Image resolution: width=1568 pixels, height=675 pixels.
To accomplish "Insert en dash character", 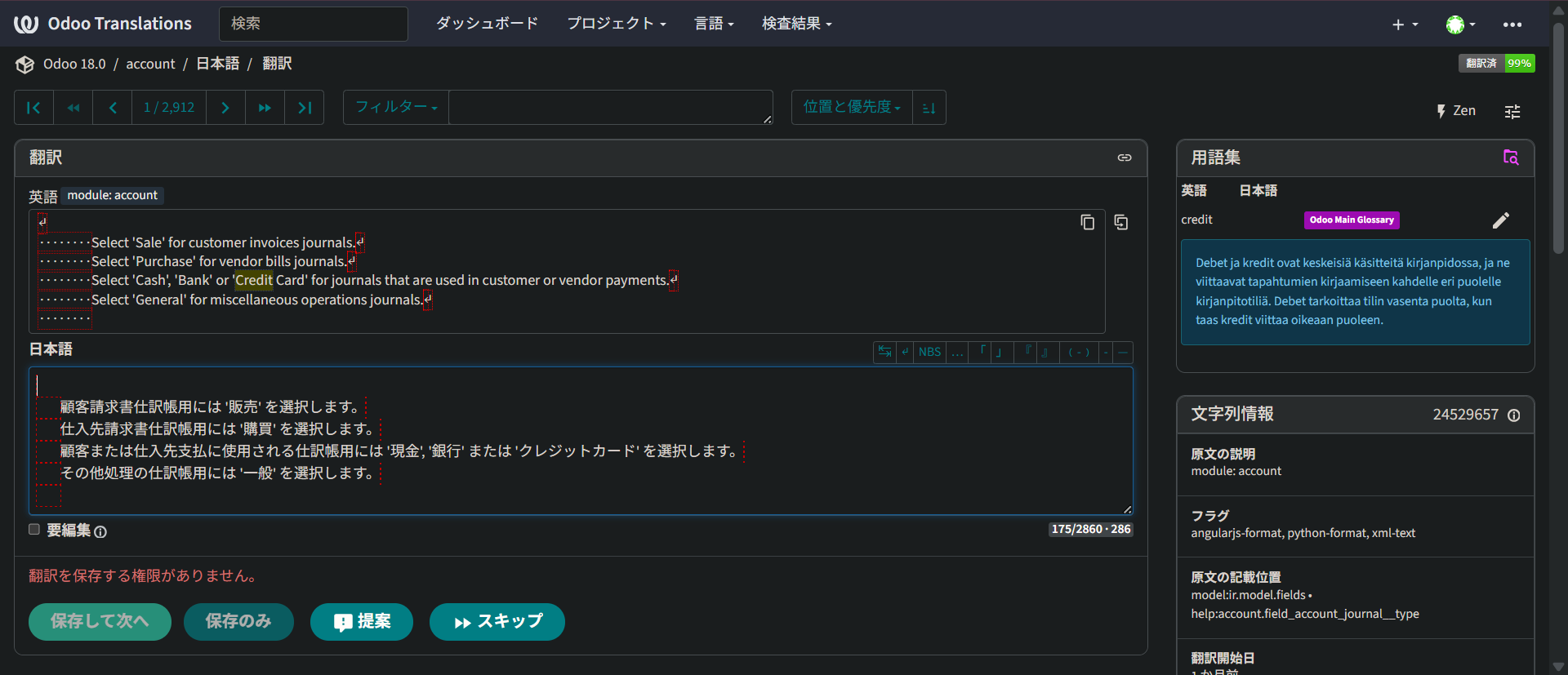I will point(1106,352).
